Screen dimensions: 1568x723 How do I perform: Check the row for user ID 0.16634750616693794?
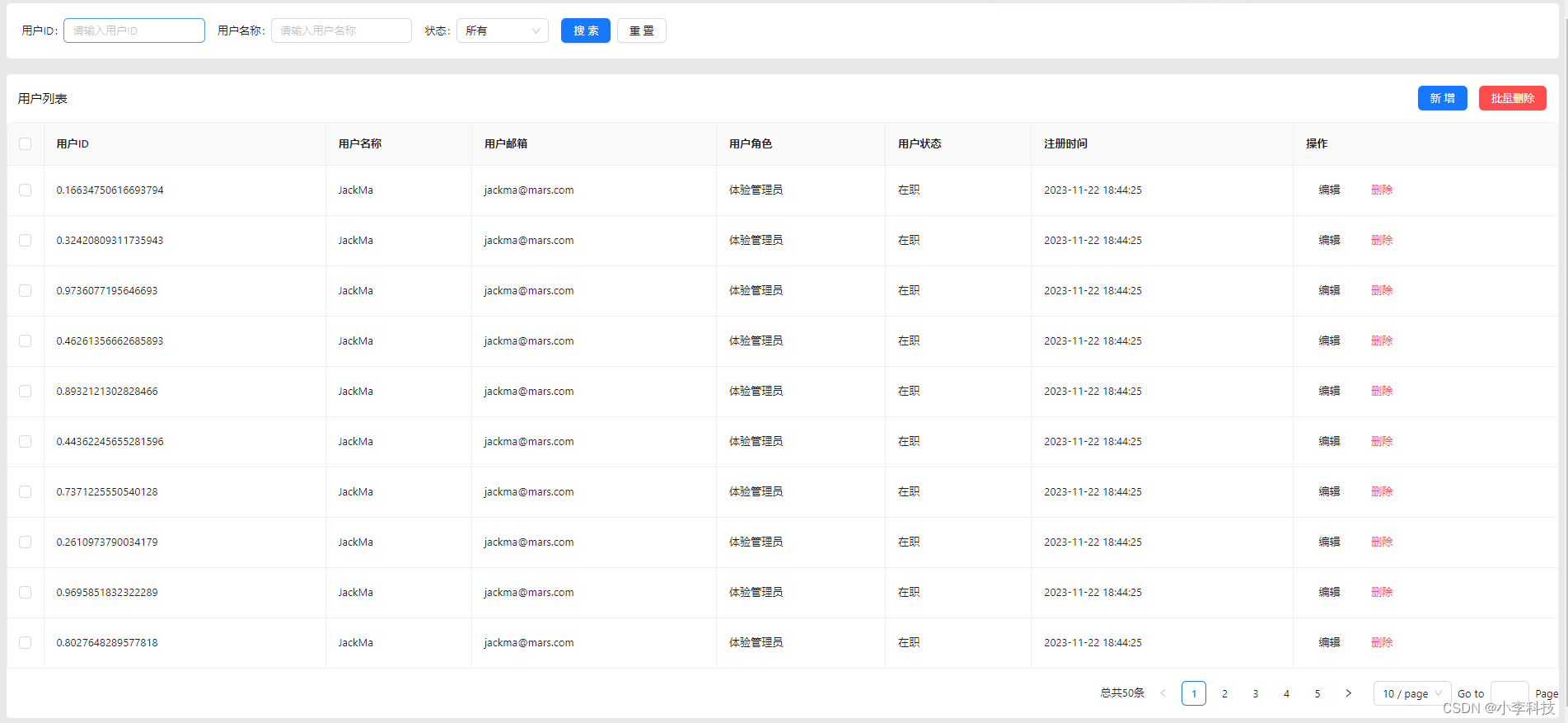click(x=26, y=190)
